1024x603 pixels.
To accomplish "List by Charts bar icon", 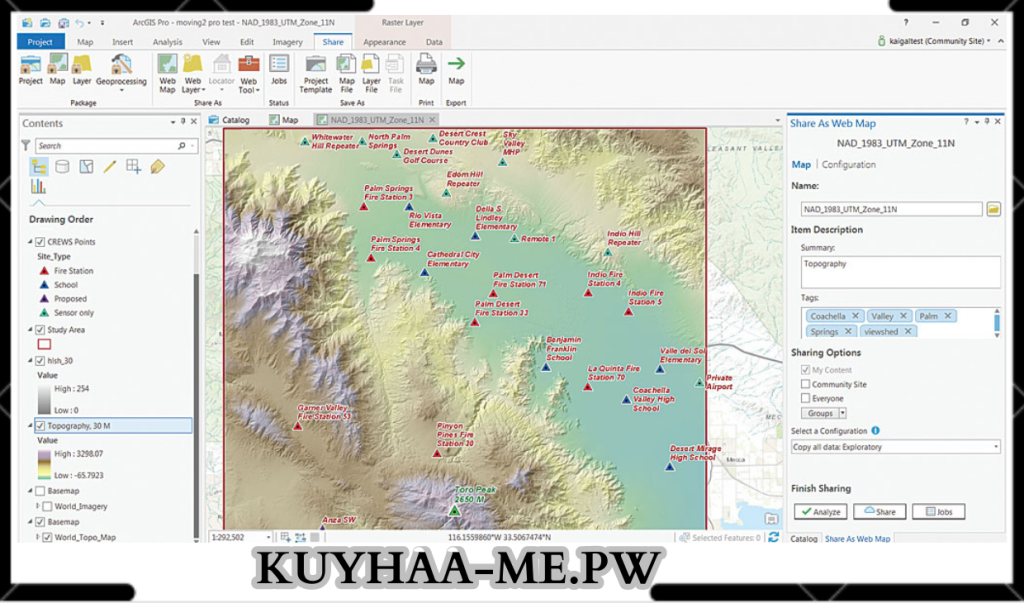I will coord(38,187).
